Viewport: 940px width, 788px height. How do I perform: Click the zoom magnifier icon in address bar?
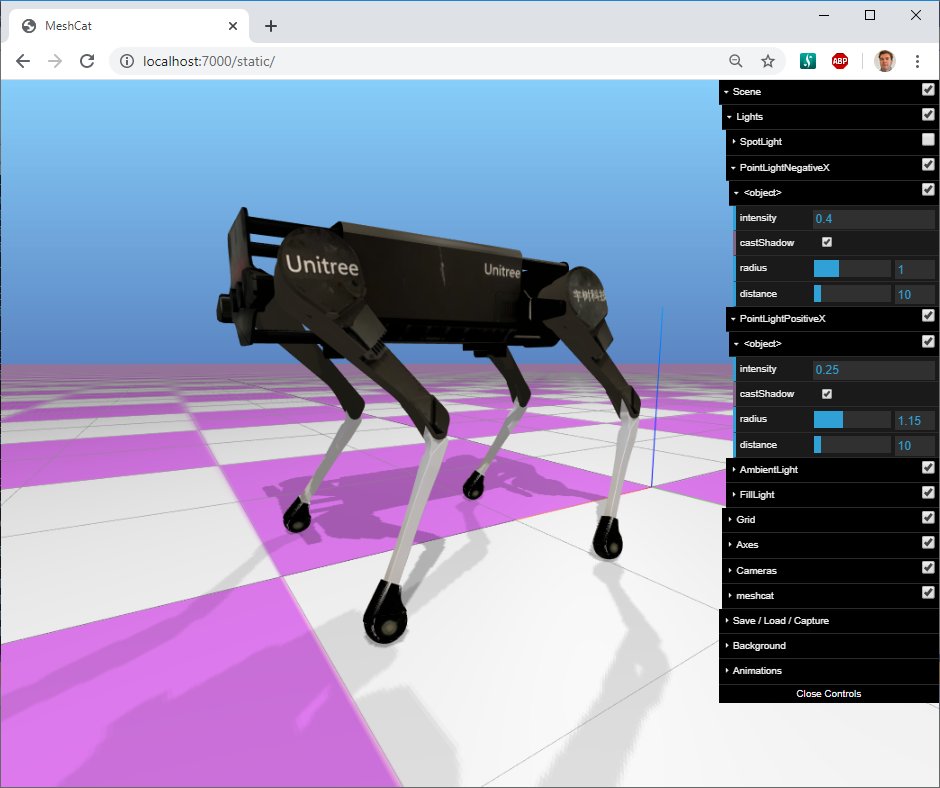[x=736, y=61]
